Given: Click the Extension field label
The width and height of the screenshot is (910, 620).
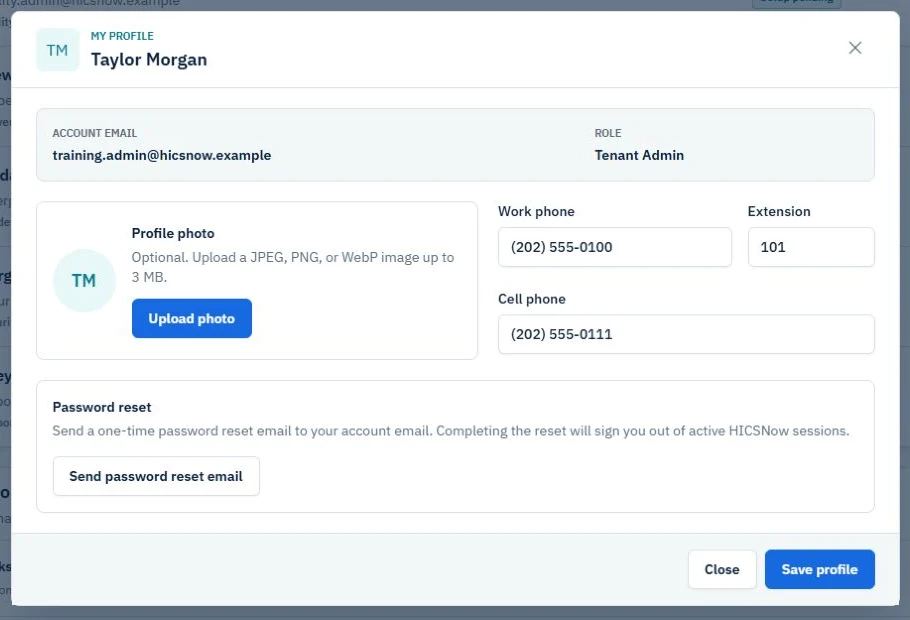Looking at the screenshot, I should [x=779, y=211].
